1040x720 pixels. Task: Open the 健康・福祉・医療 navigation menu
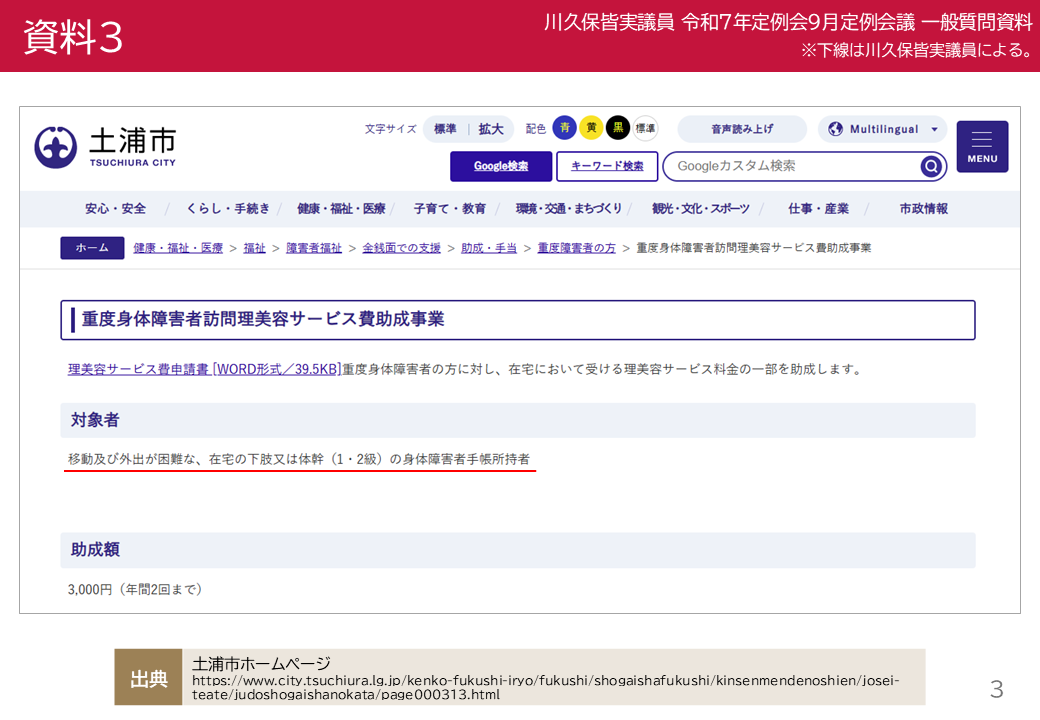(341, 209)
